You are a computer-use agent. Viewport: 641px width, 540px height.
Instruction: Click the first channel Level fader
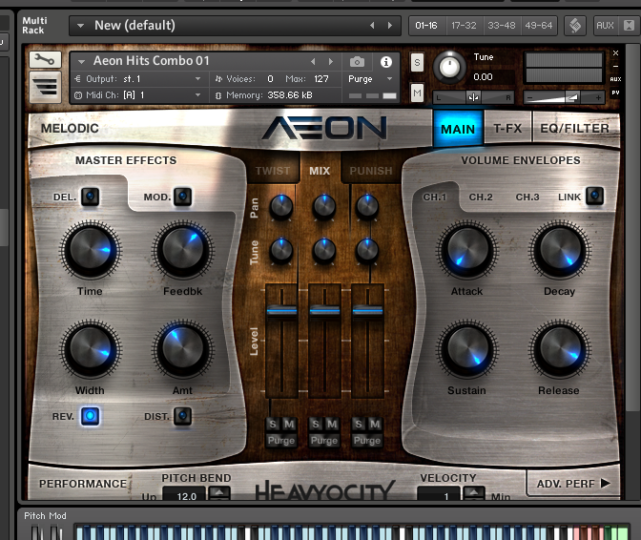coord(281,311)
